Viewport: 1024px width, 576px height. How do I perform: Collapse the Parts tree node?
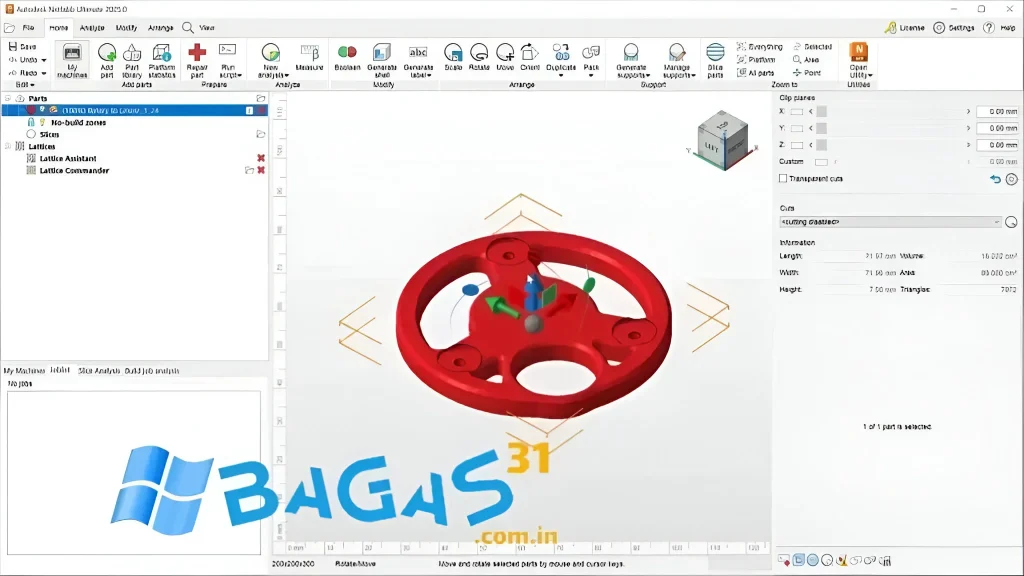(x=8, y=99)
